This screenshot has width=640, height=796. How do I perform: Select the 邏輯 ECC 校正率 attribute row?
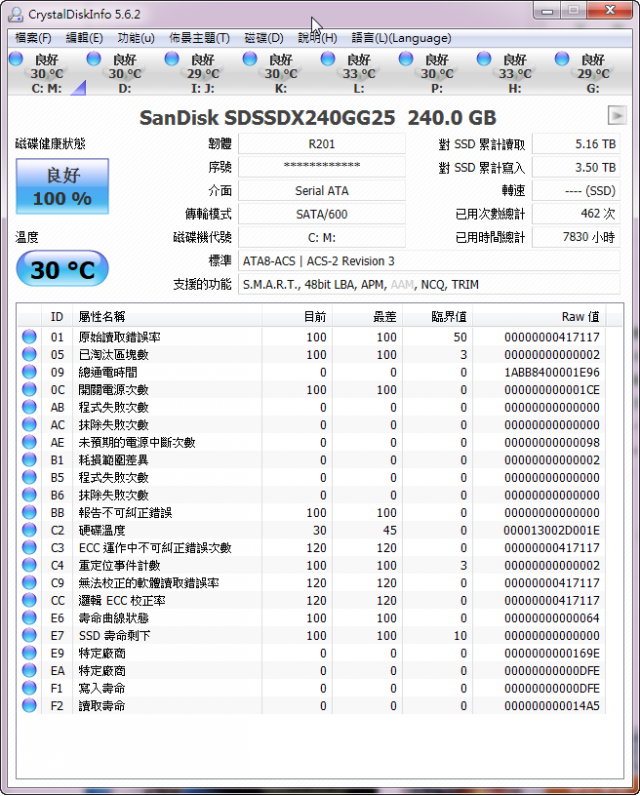click(312, 601)
